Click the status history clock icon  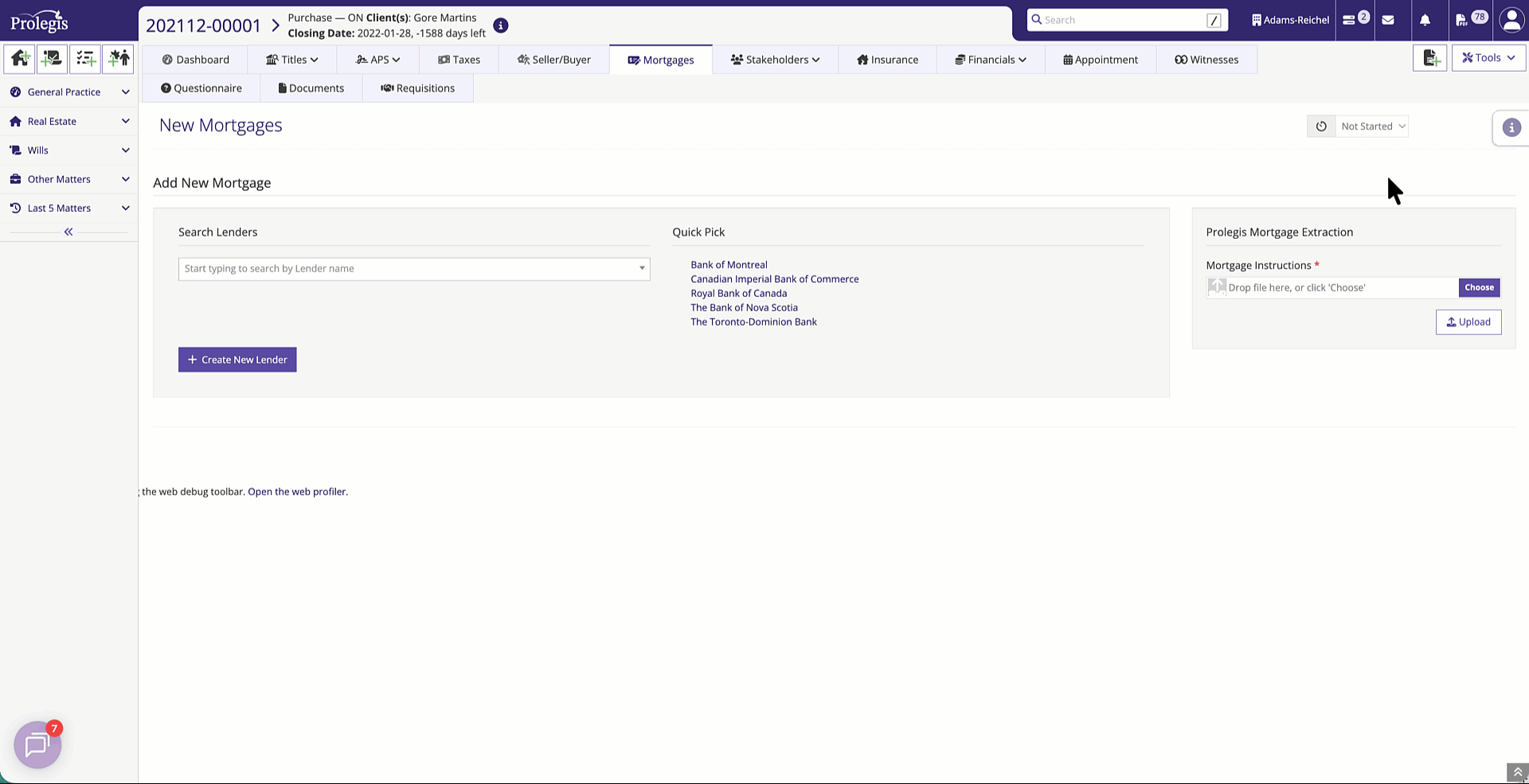pyautogui.click(x=1321, y=126)
